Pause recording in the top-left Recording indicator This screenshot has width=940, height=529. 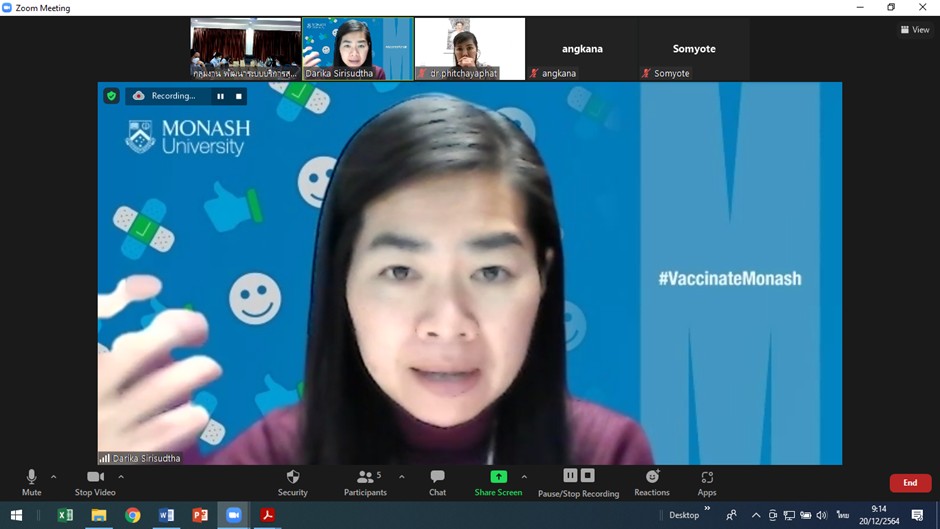[x=221, y=96]
